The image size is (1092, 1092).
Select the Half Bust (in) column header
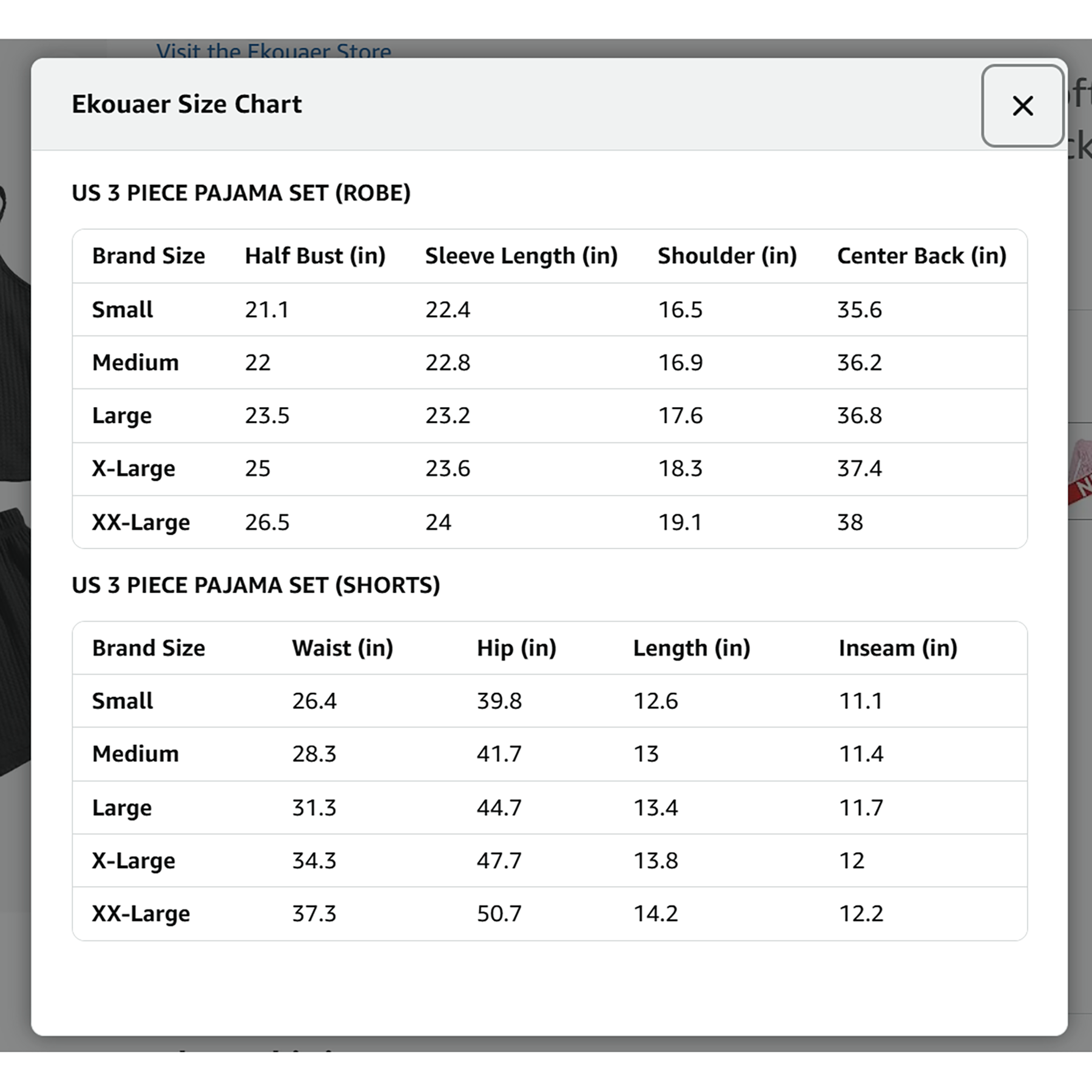point(315,256)
